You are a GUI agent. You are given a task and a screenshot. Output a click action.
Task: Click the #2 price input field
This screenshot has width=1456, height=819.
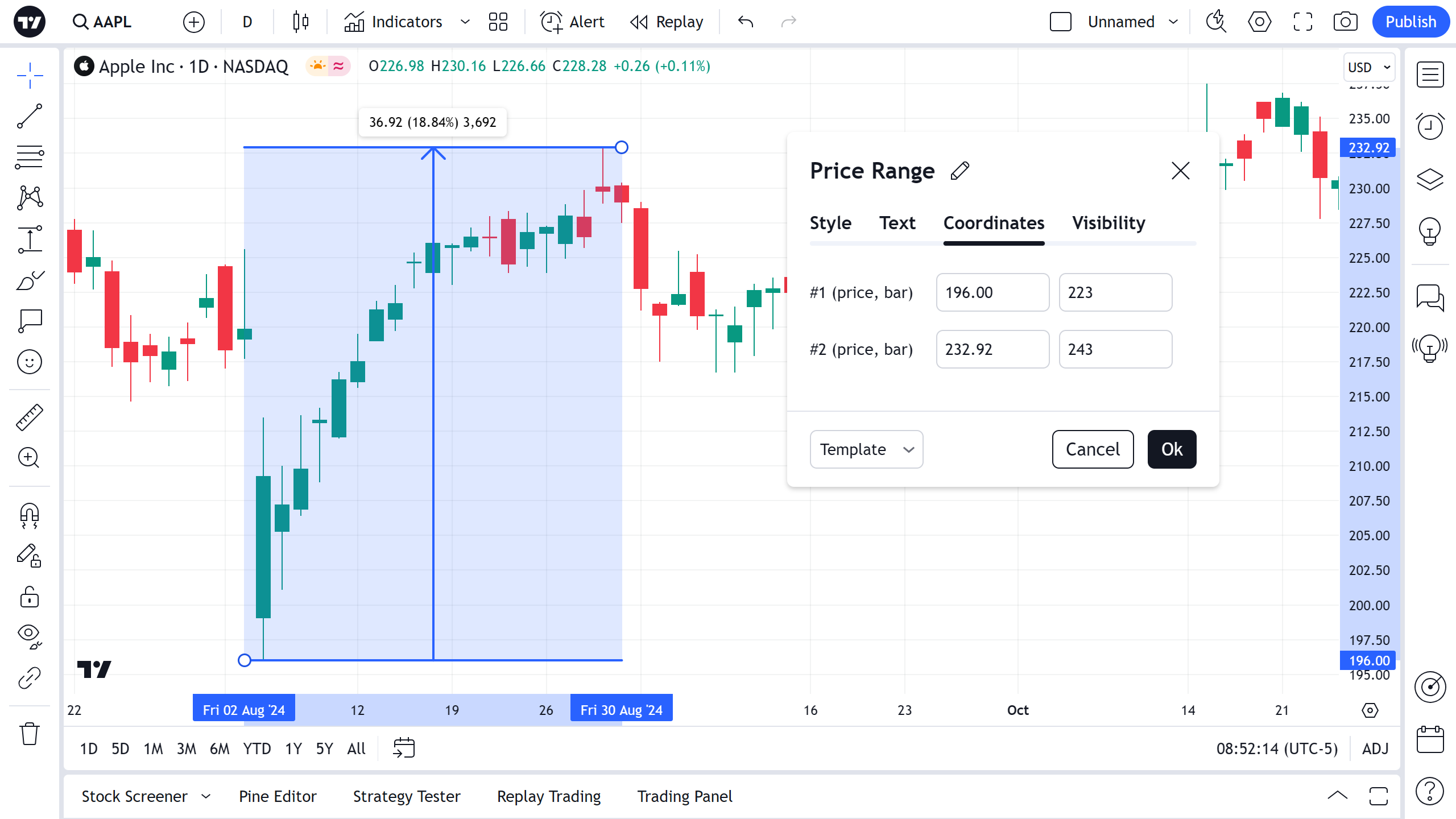click(992, 349)
